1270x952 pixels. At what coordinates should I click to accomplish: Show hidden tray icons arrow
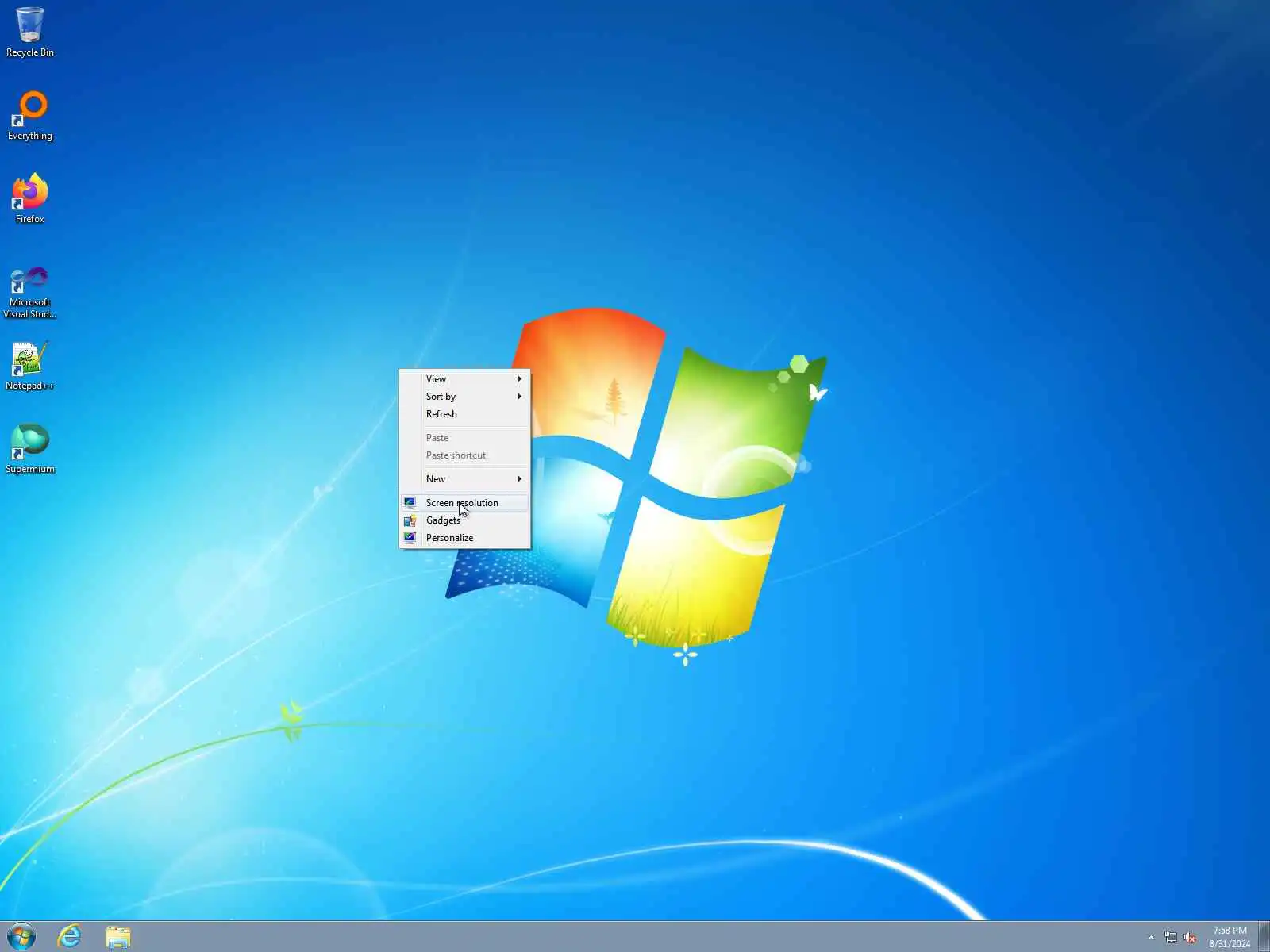[x=1152, y=938]
